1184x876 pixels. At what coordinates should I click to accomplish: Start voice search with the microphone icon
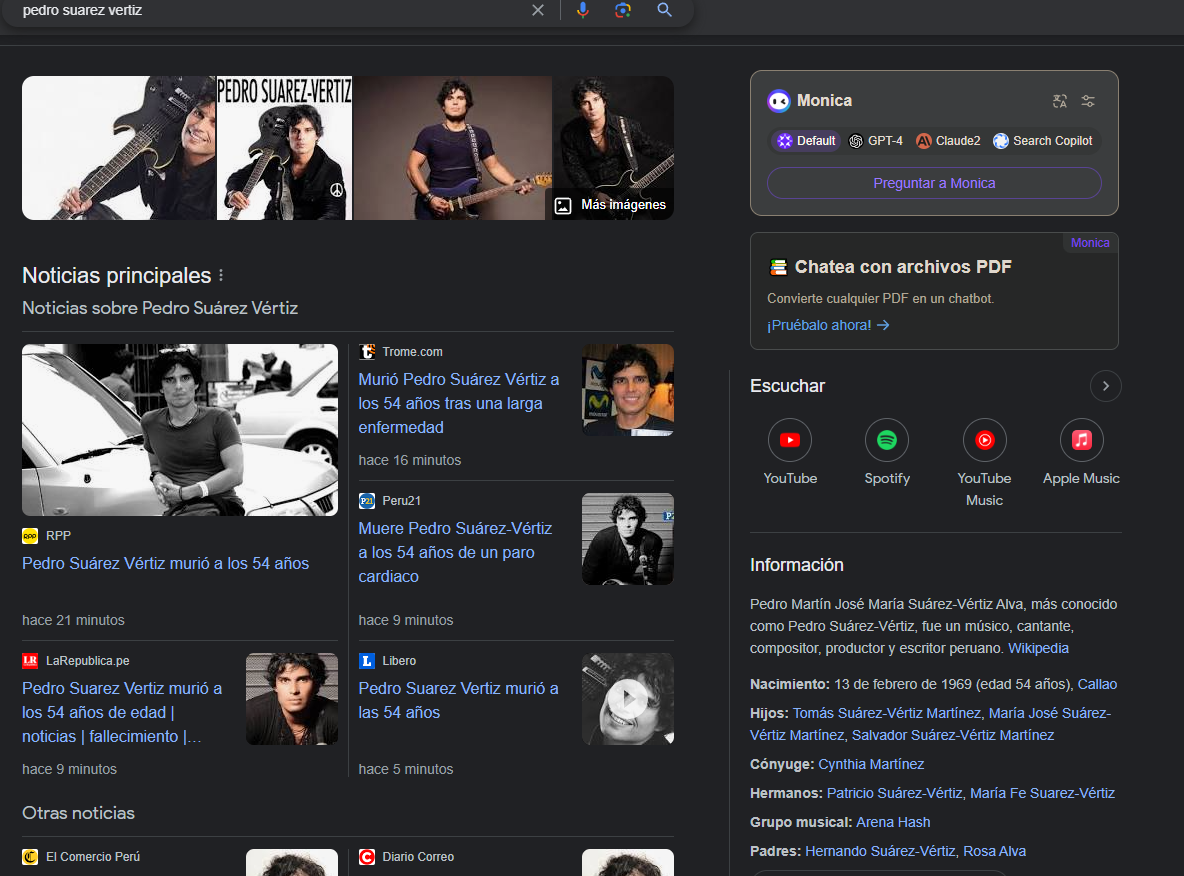(582, 10)
